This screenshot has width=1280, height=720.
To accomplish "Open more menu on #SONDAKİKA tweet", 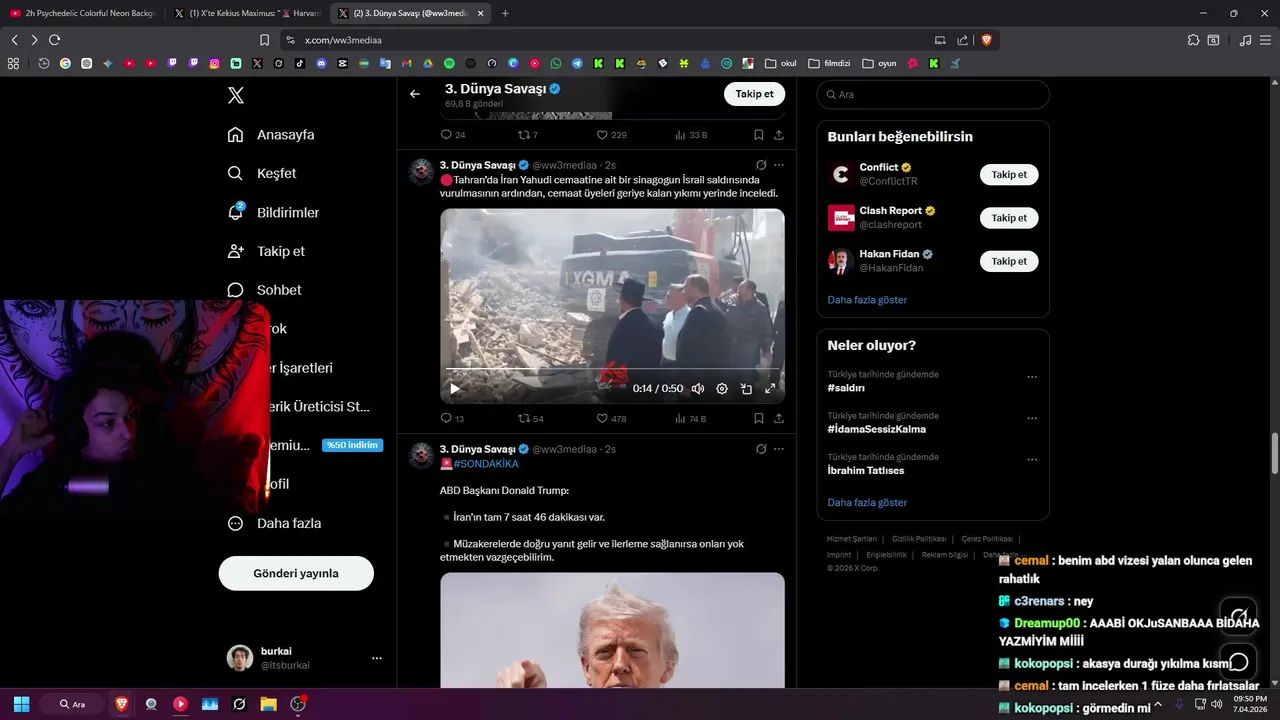I will pos(779,449).
